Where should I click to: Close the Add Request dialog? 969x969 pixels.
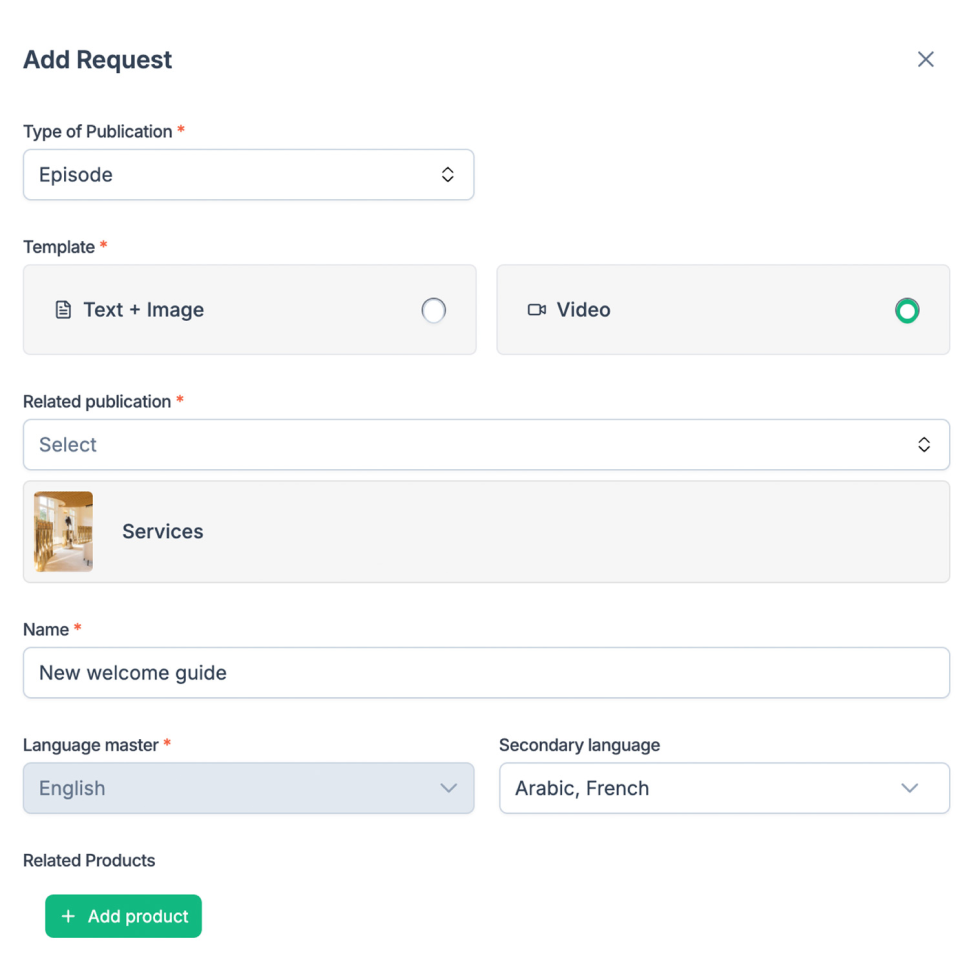pyautogui.click(x=925, y=60)
